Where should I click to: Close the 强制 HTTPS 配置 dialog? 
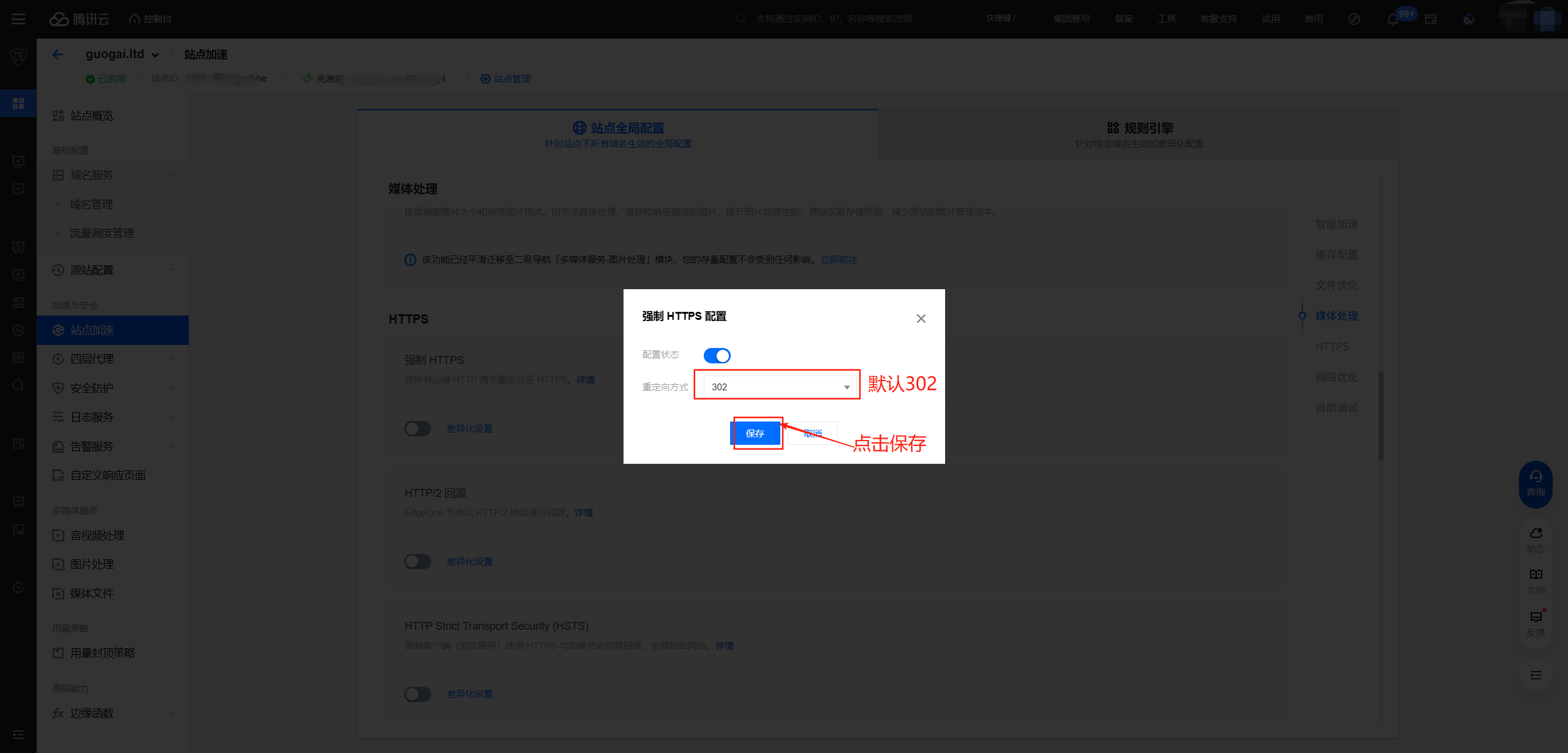tap(921, 319)
